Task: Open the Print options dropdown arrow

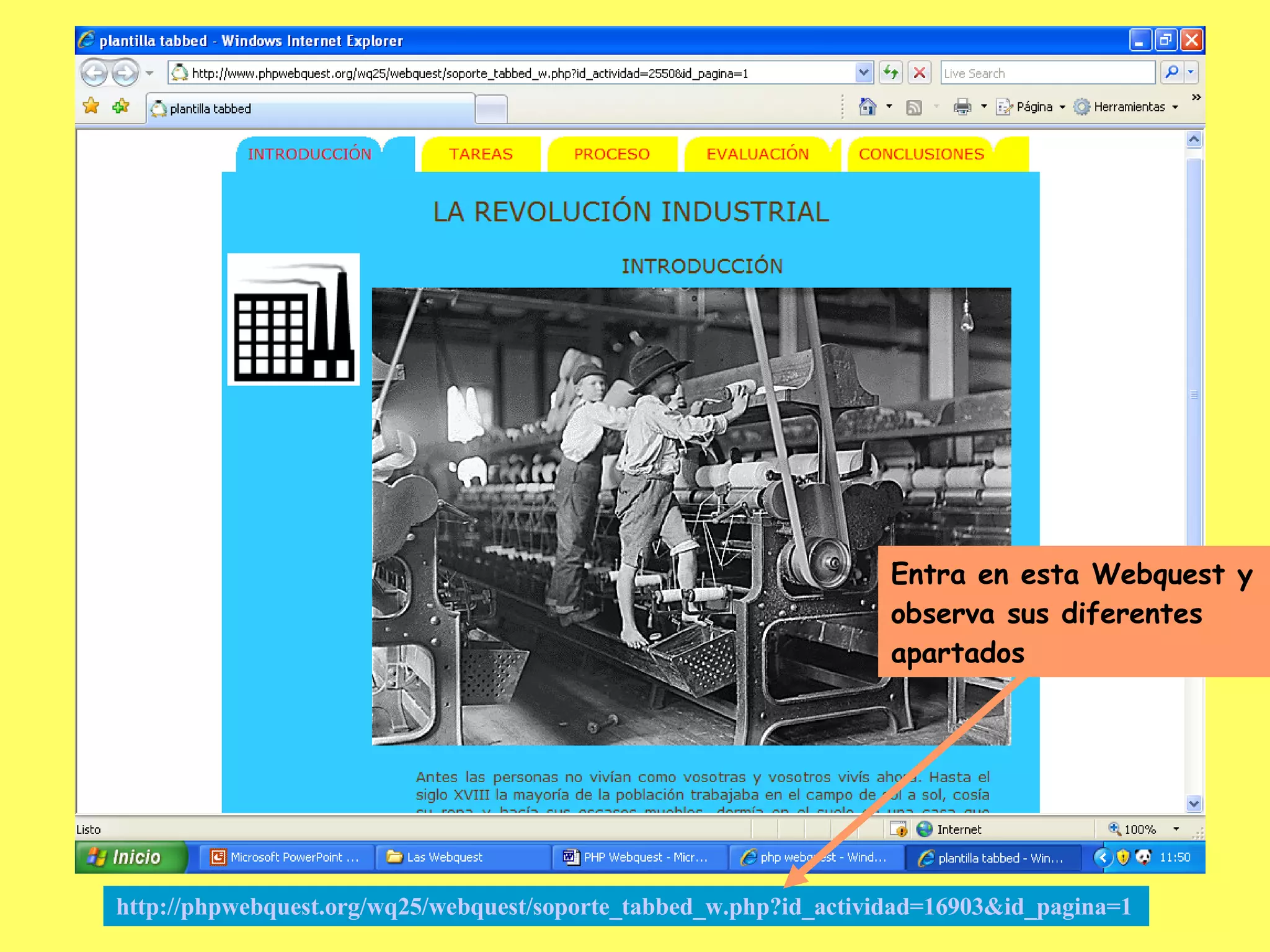Action: pyautogui.click(x=984, y=107)
